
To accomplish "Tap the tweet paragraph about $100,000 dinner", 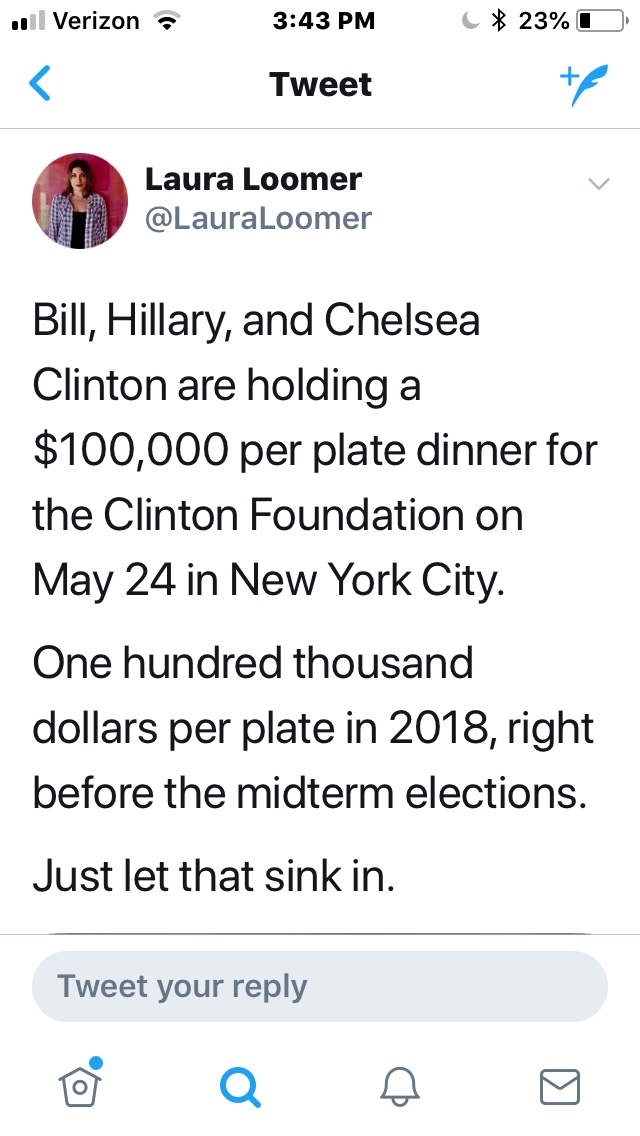I will (315, 450).
